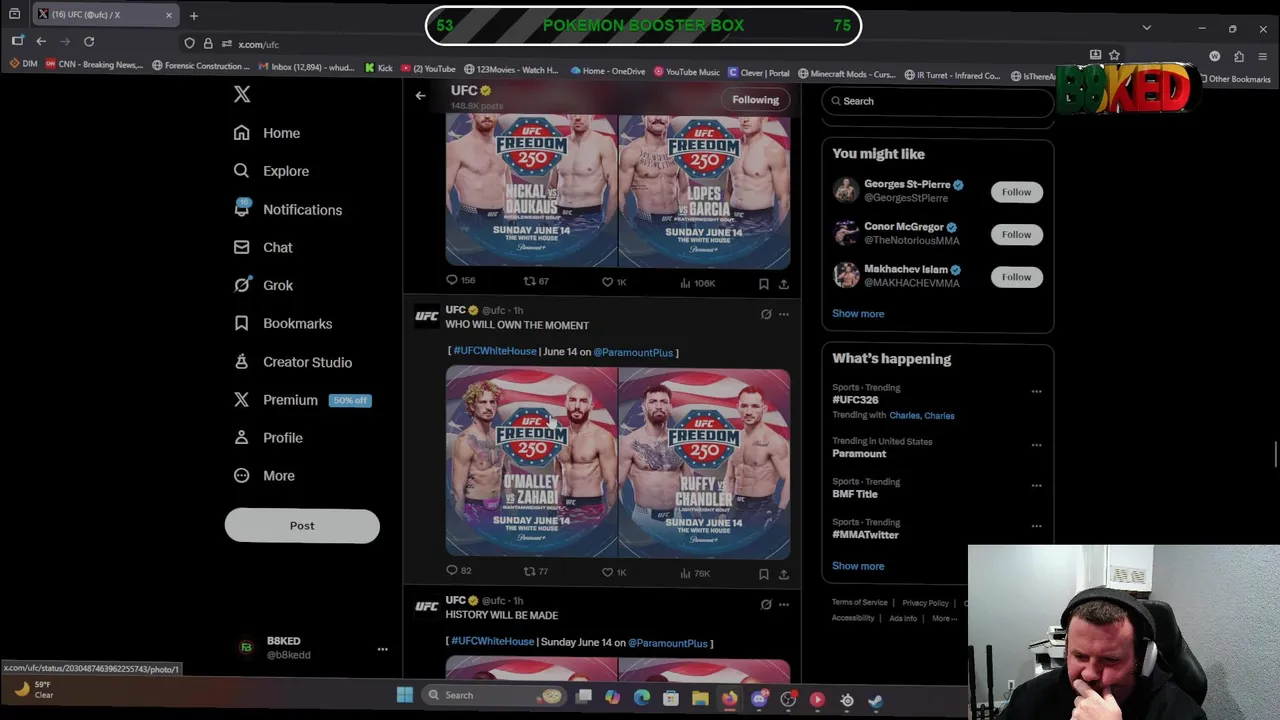Click the Post button

[302, 526]
